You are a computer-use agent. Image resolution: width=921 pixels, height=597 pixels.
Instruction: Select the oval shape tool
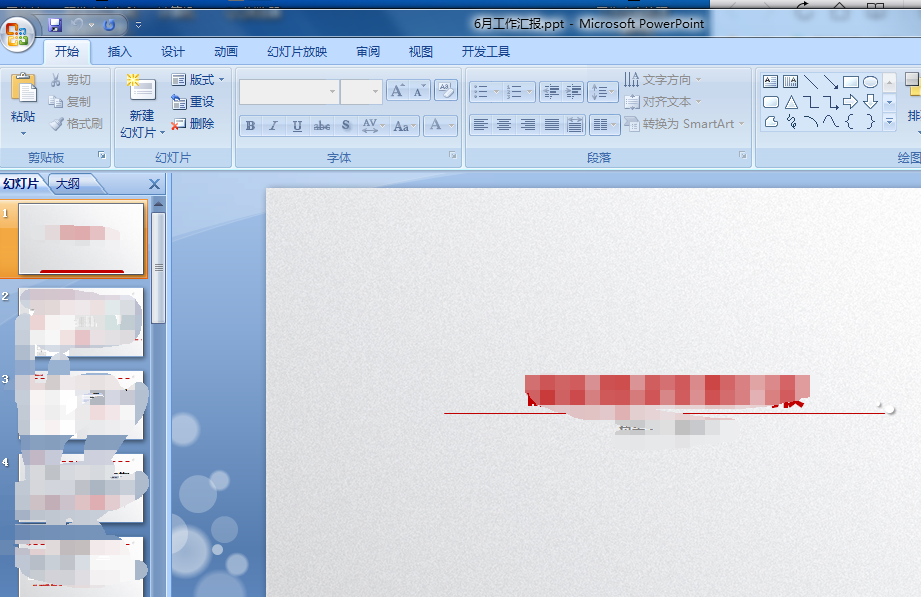tap(870, 82)
